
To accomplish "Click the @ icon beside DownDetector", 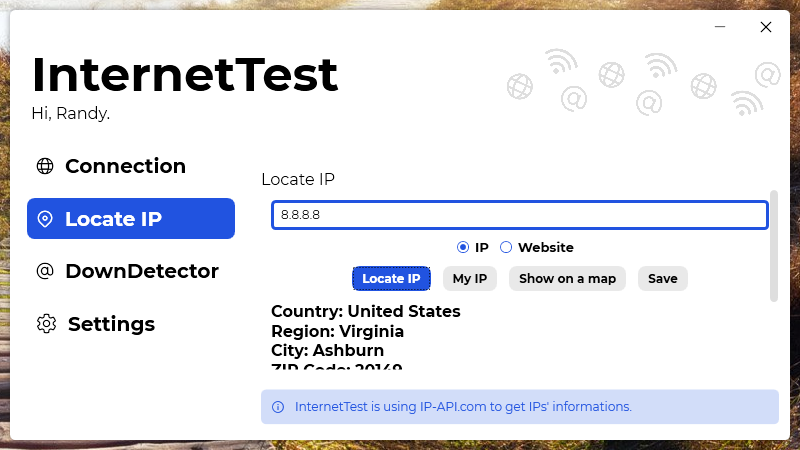I will [45, 271].
